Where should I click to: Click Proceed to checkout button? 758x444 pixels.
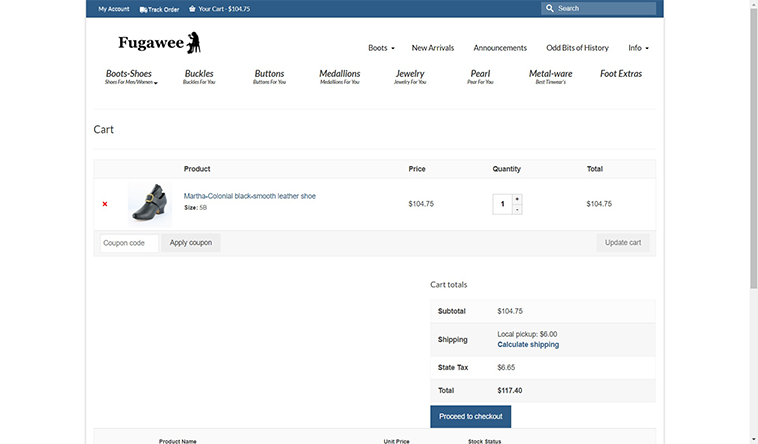coord(470,415)
